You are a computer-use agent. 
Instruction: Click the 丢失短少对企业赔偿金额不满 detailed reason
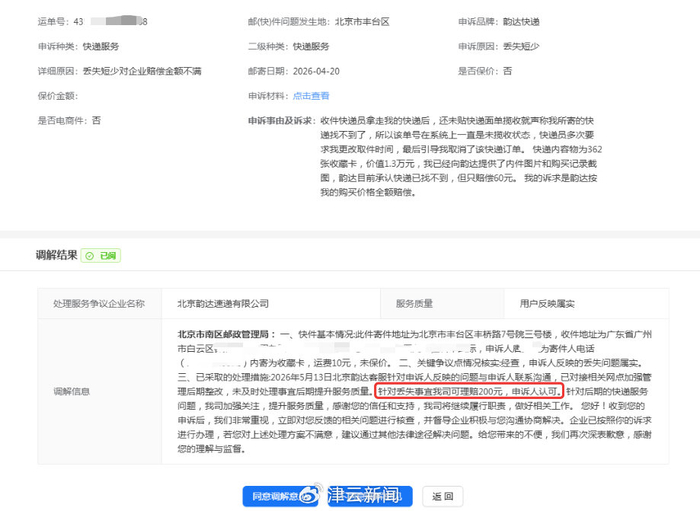coord(142,71)
